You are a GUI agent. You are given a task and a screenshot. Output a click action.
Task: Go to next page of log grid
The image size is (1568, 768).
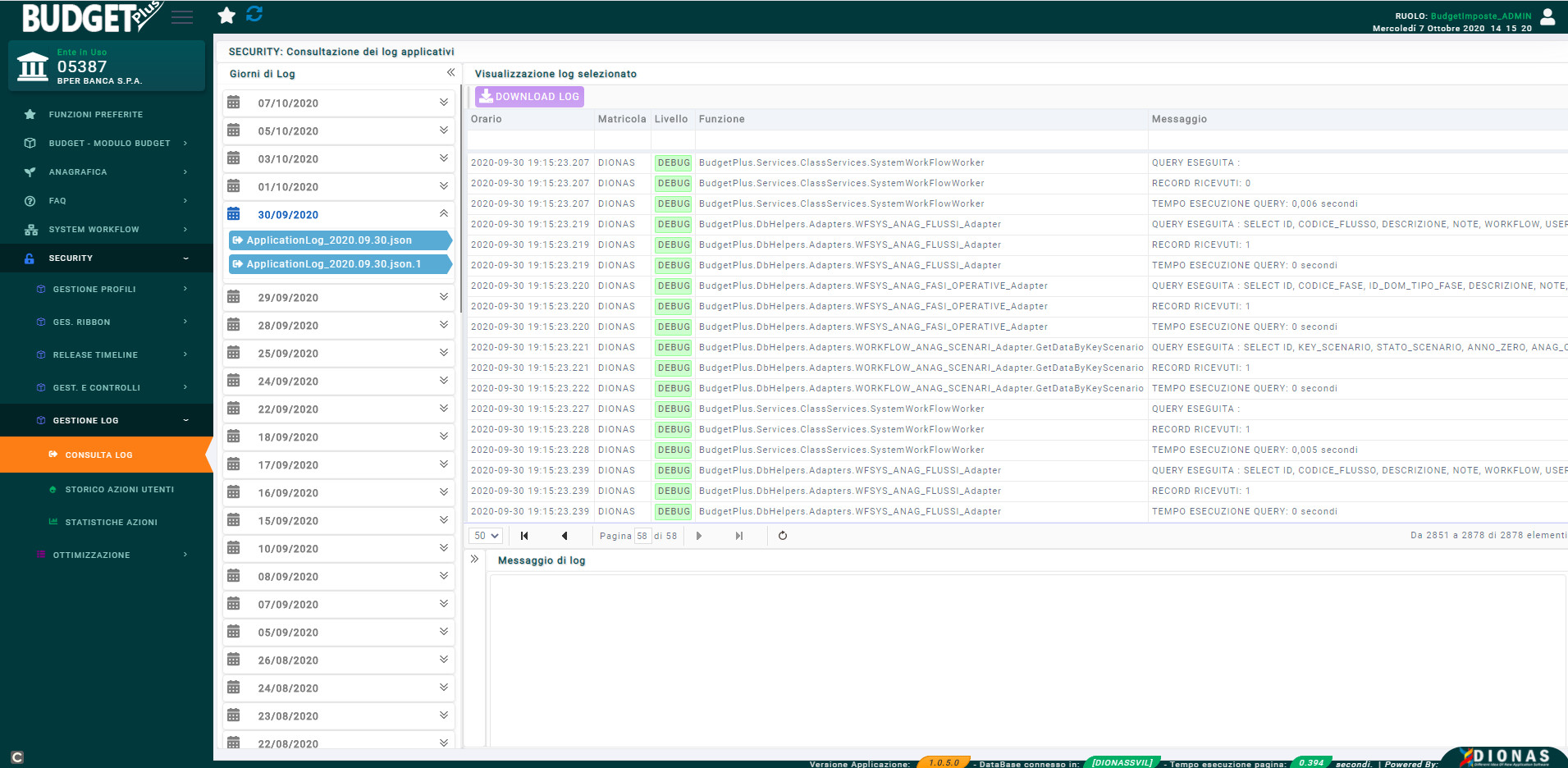699,536
